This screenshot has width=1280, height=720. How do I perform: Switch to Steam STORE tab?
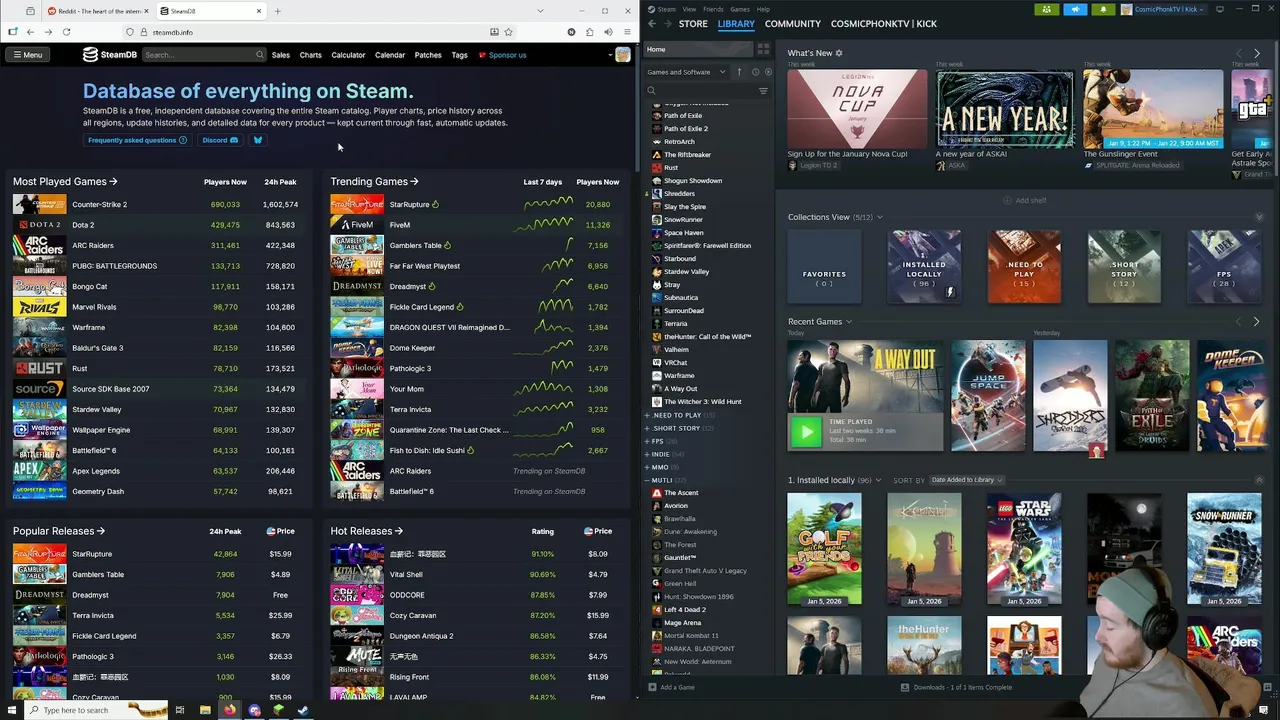[693, 23]
